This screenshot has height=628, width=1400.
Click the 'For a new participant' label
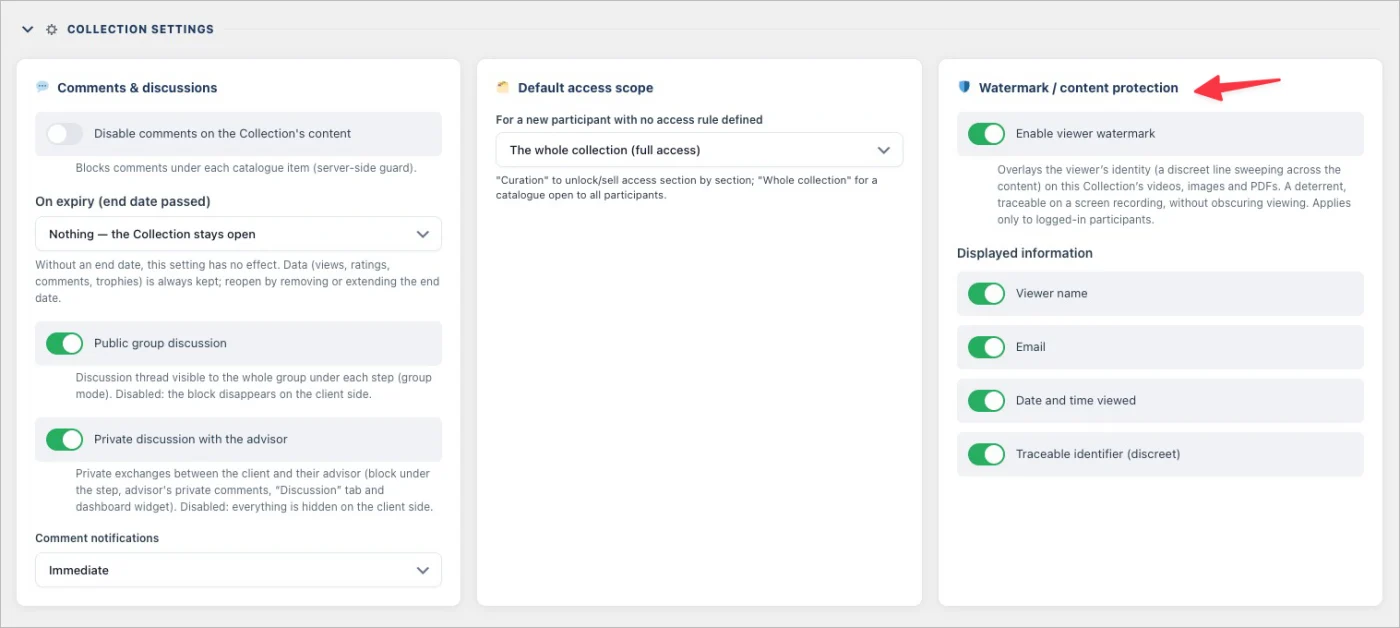click(629, 120)
